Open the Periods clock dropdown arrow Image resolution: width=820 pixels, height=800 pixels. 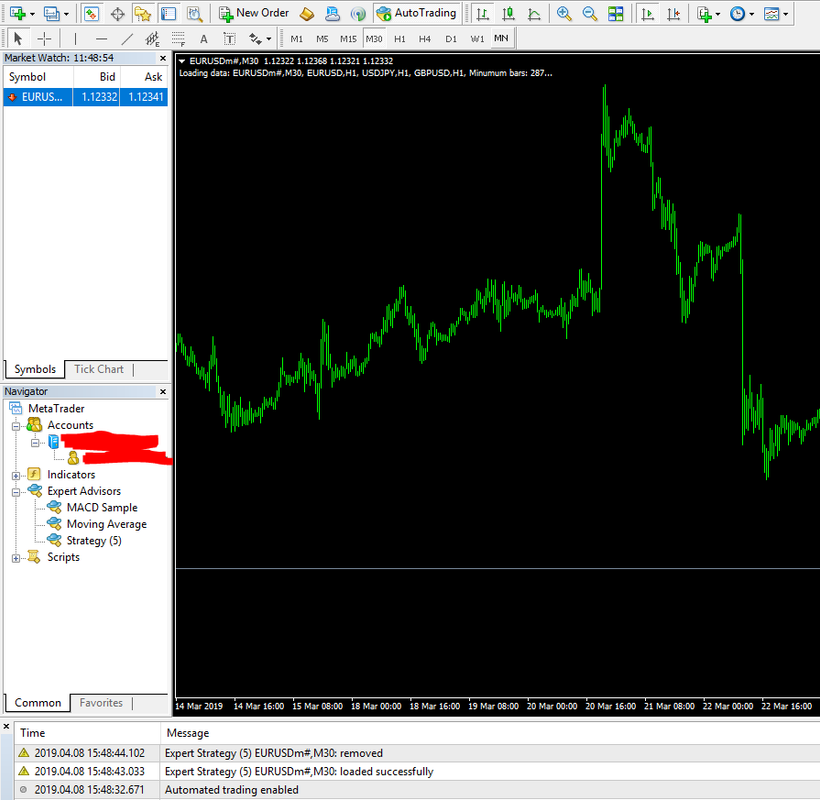(752, 14)
